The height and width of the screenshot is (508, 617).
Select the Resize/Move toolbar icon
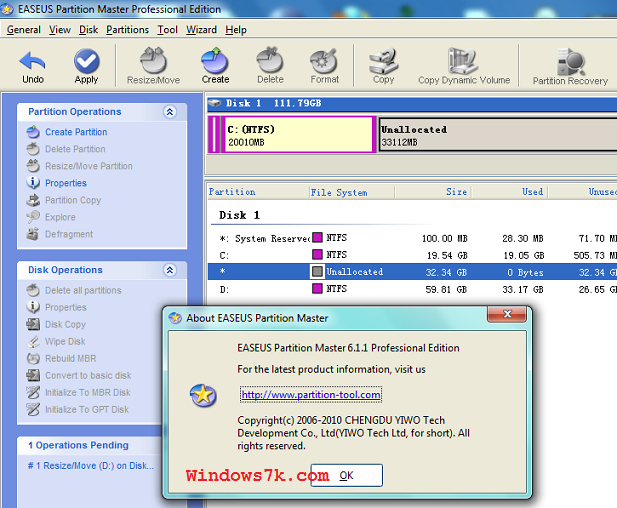coord(153,61)
